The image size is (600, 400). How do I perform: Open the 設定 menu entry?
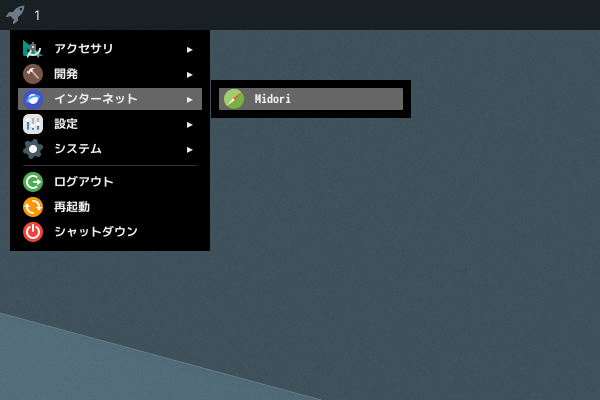(x=110, y=124)
